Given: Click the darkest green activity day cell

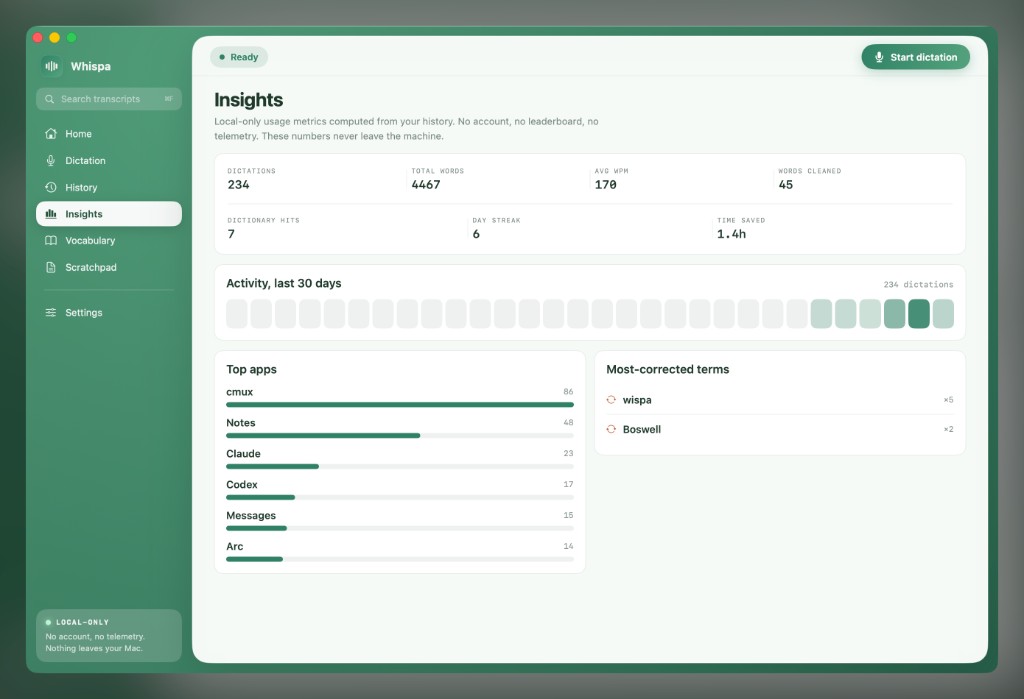Looking at the screenshot, I should point(919,314).
